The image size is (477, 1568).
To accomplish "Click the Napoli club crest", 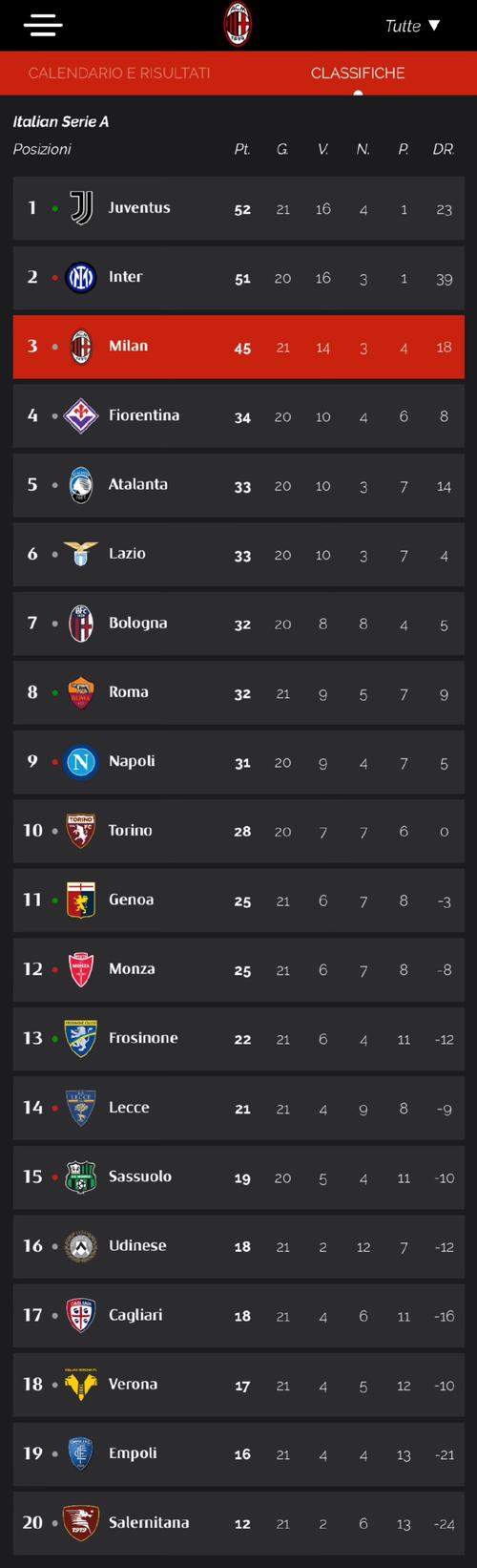I will point(81,762).
